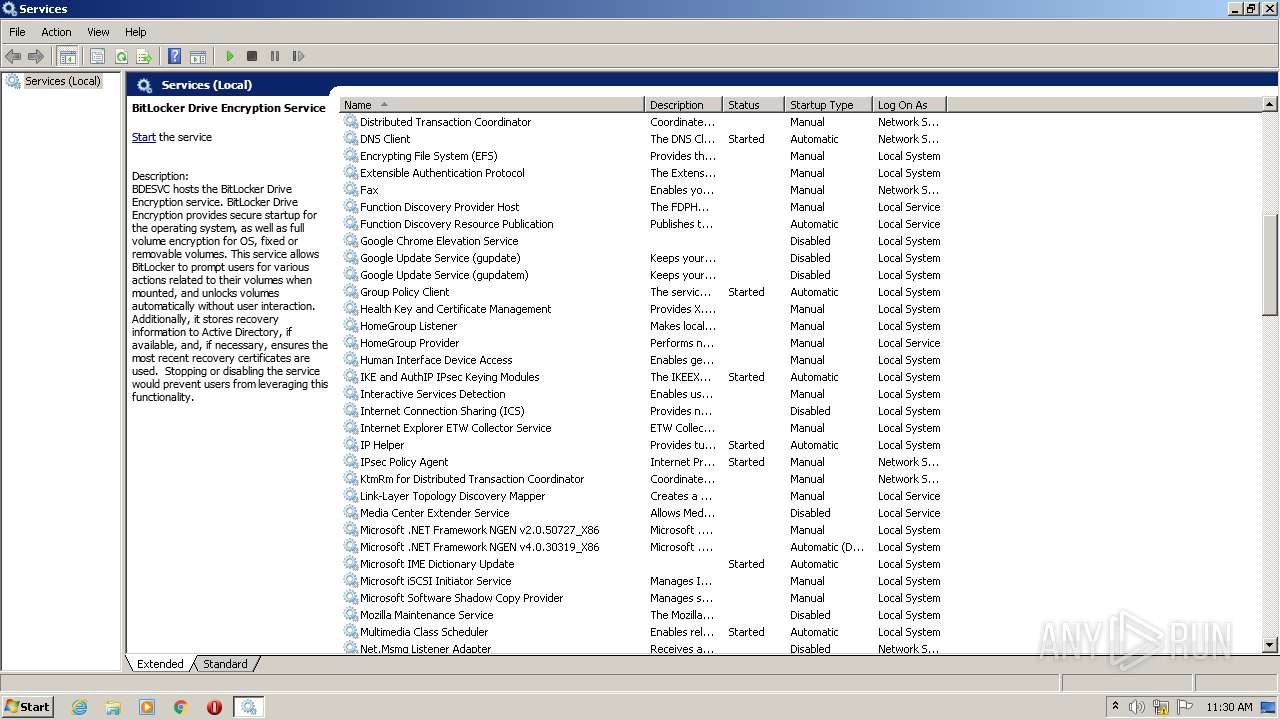Viewport: 1280px width, 720px height.
Task: Open the View menu
Action: point(98,32)
